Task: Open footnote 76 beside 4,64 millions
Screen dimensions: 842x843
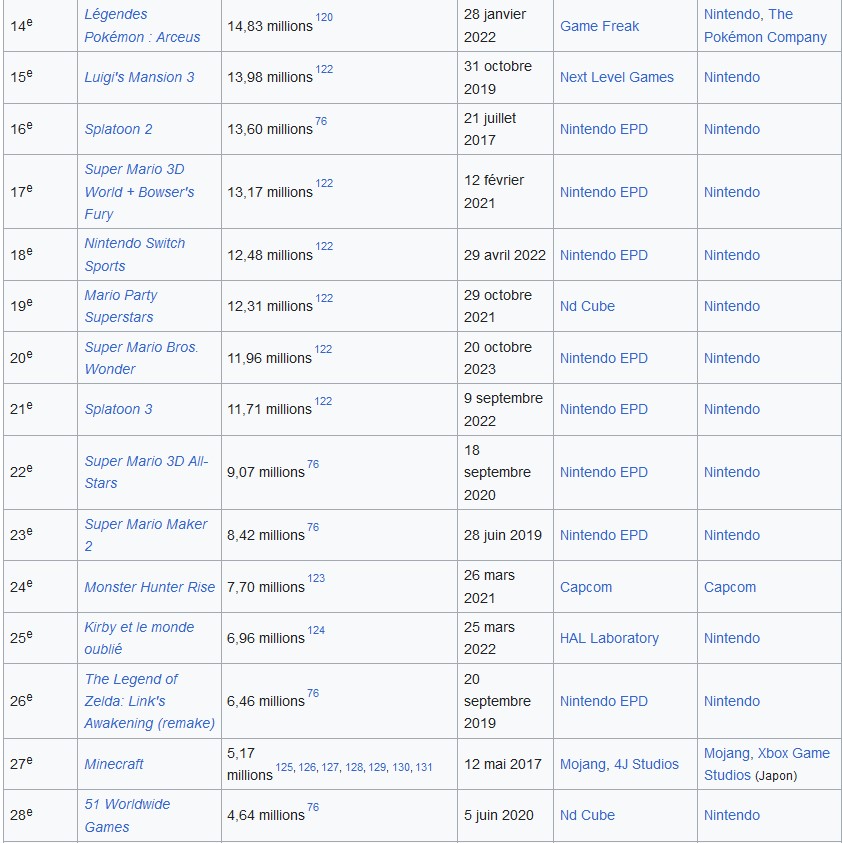Action: pyautogui.click(x=313, y=808)
